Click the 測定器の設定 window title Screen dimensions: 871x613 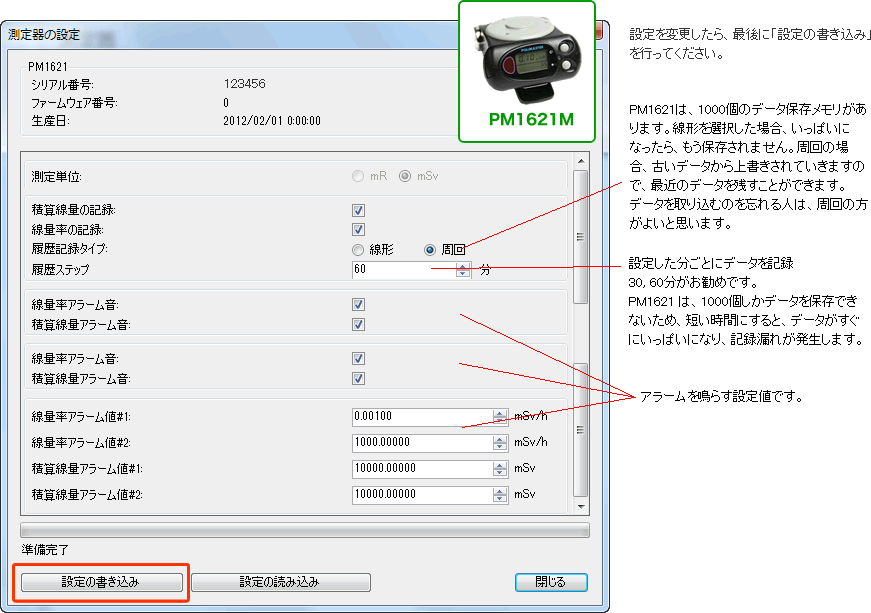(44, 34)
